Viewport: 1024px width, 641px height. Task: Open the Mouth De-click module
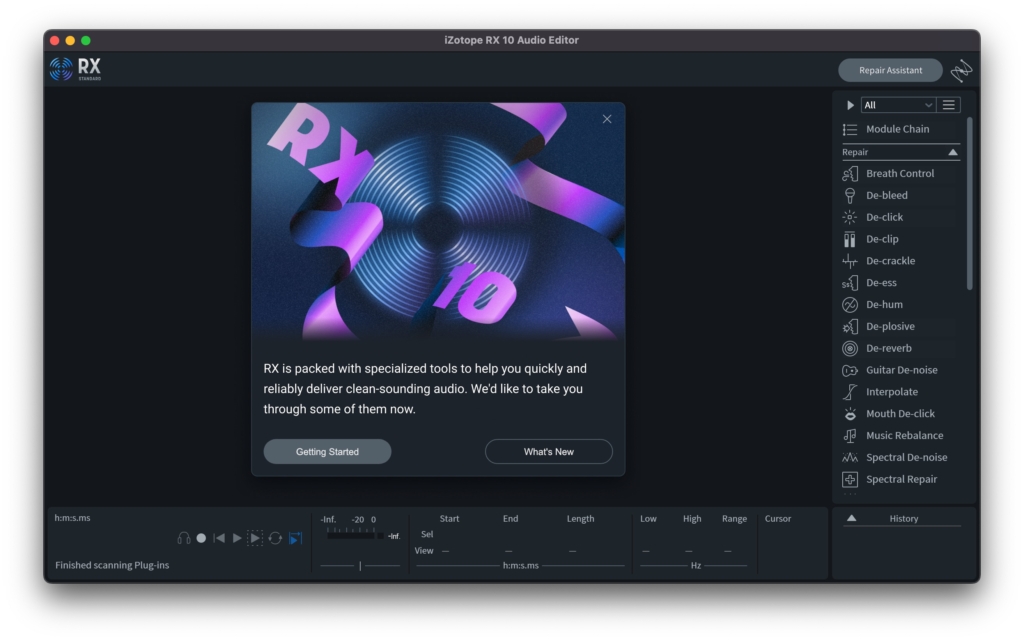(x=899, y=413)
